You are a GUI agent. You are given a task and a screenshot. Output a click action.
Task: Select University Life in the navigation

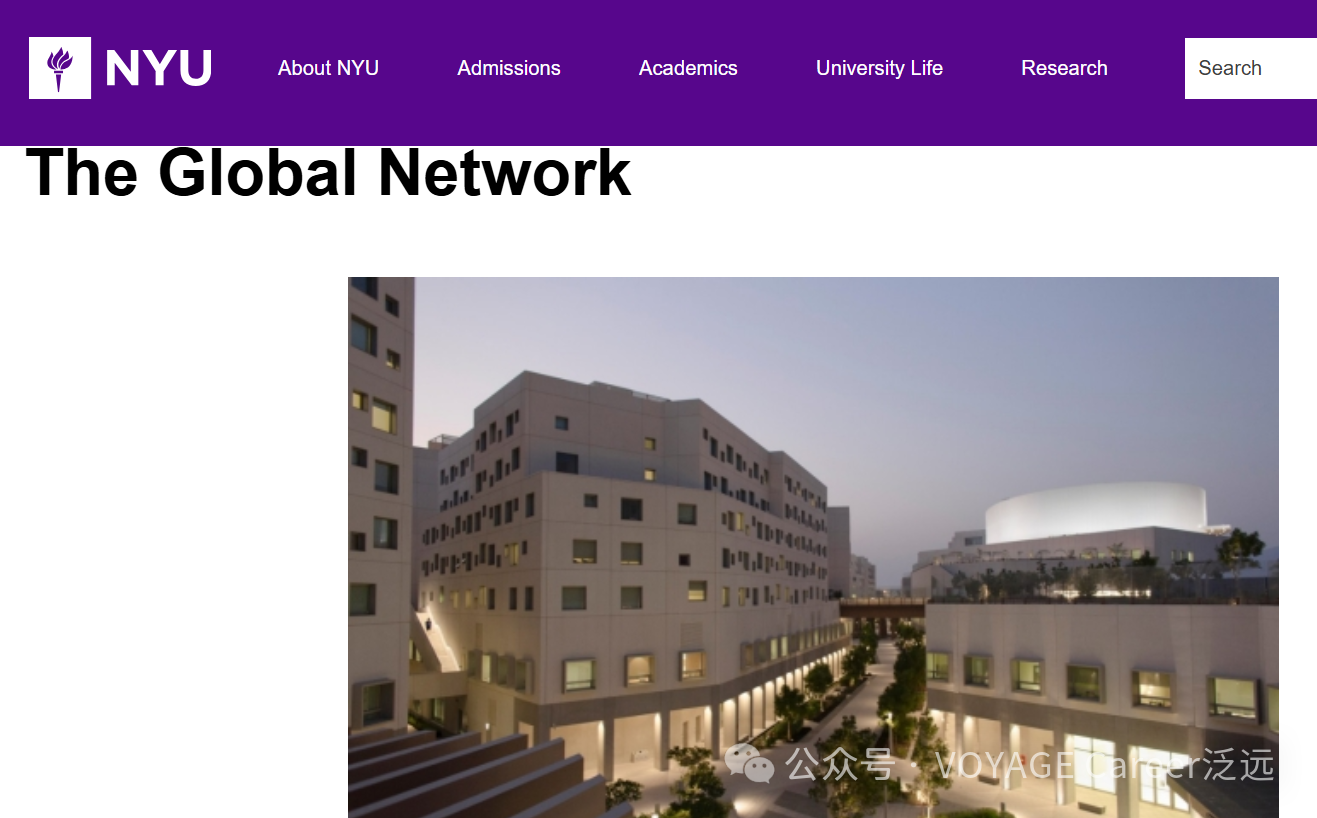click(x=879, y=68)
